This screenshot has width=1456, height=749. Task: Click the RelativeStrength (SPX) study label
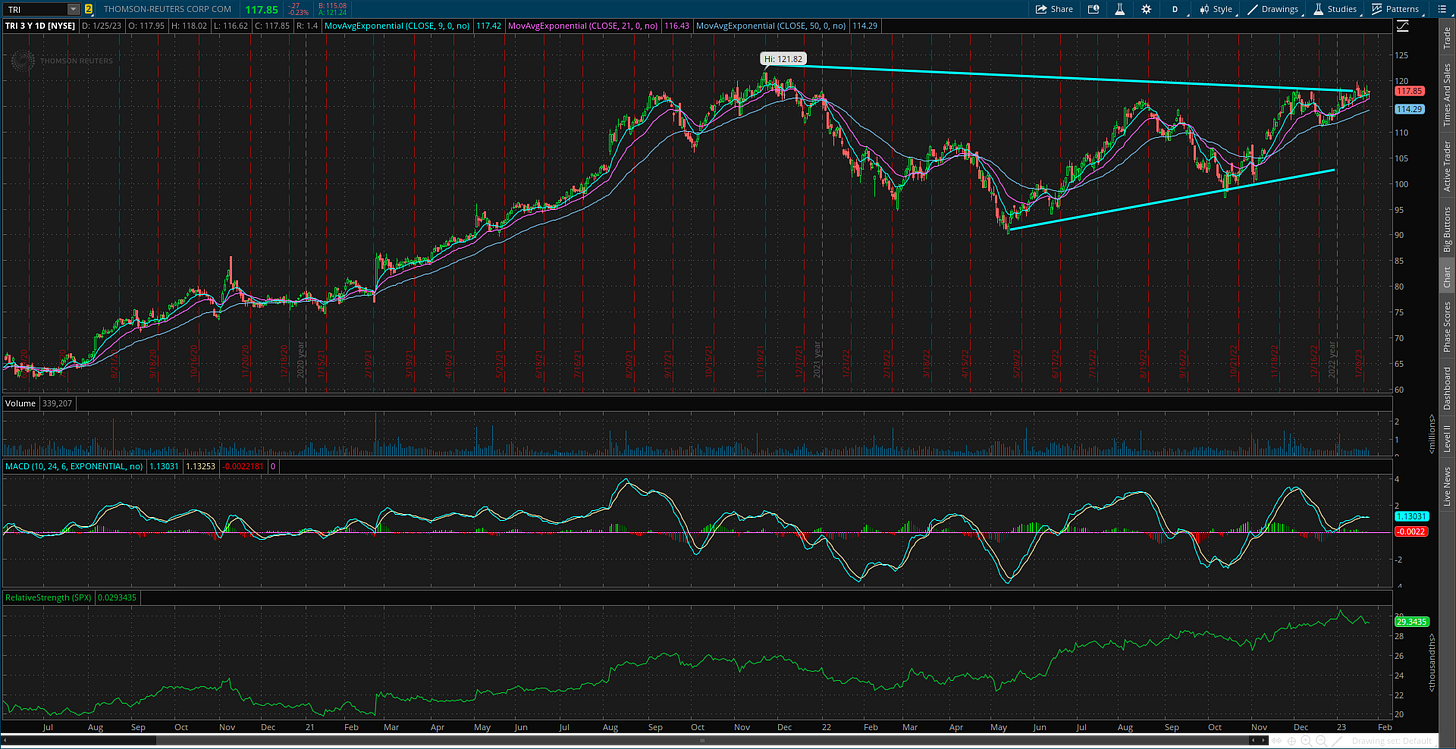47,597
